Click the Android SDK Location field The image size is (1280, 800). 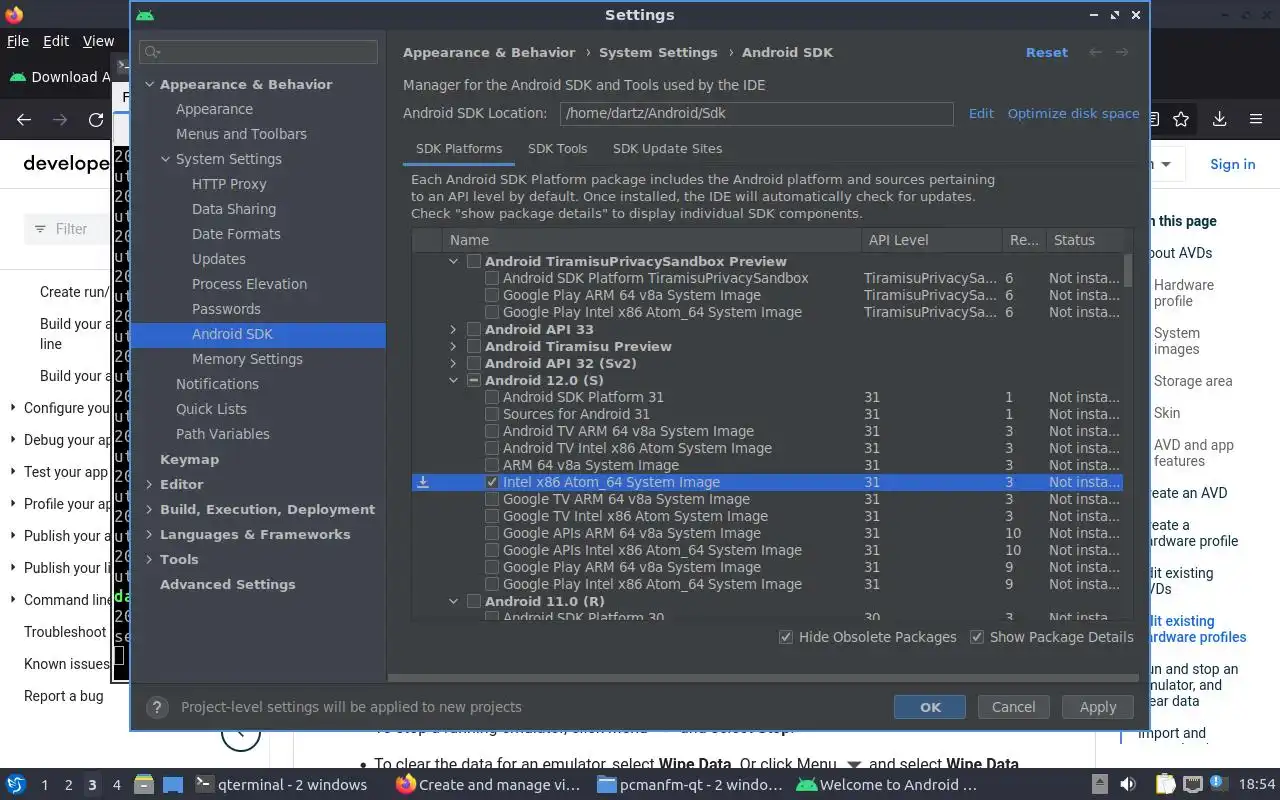[756, 113]
